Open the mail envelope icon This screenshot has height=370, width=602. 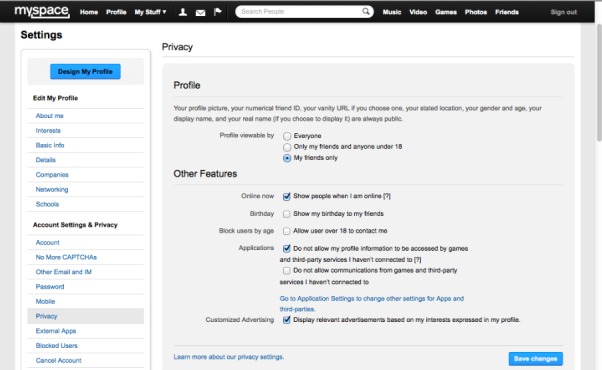[200, 13]
